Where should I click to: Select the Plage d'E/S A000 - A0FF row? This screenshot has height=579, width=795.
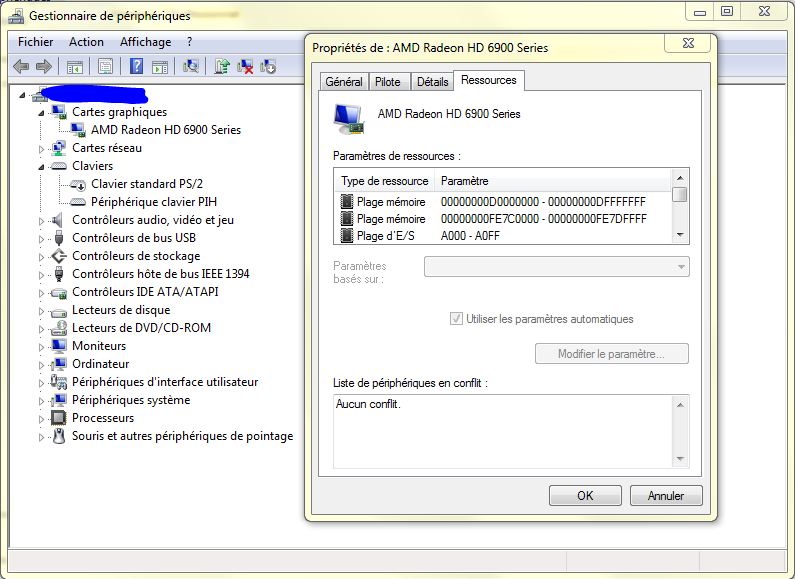tap(504, 236)
